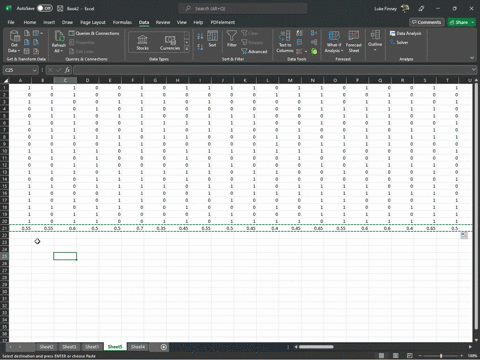Image resolution: width=480 pixels, height=360 pixels.
Task: Click Sort A to Z icon
Action: [x=200, y=36]
